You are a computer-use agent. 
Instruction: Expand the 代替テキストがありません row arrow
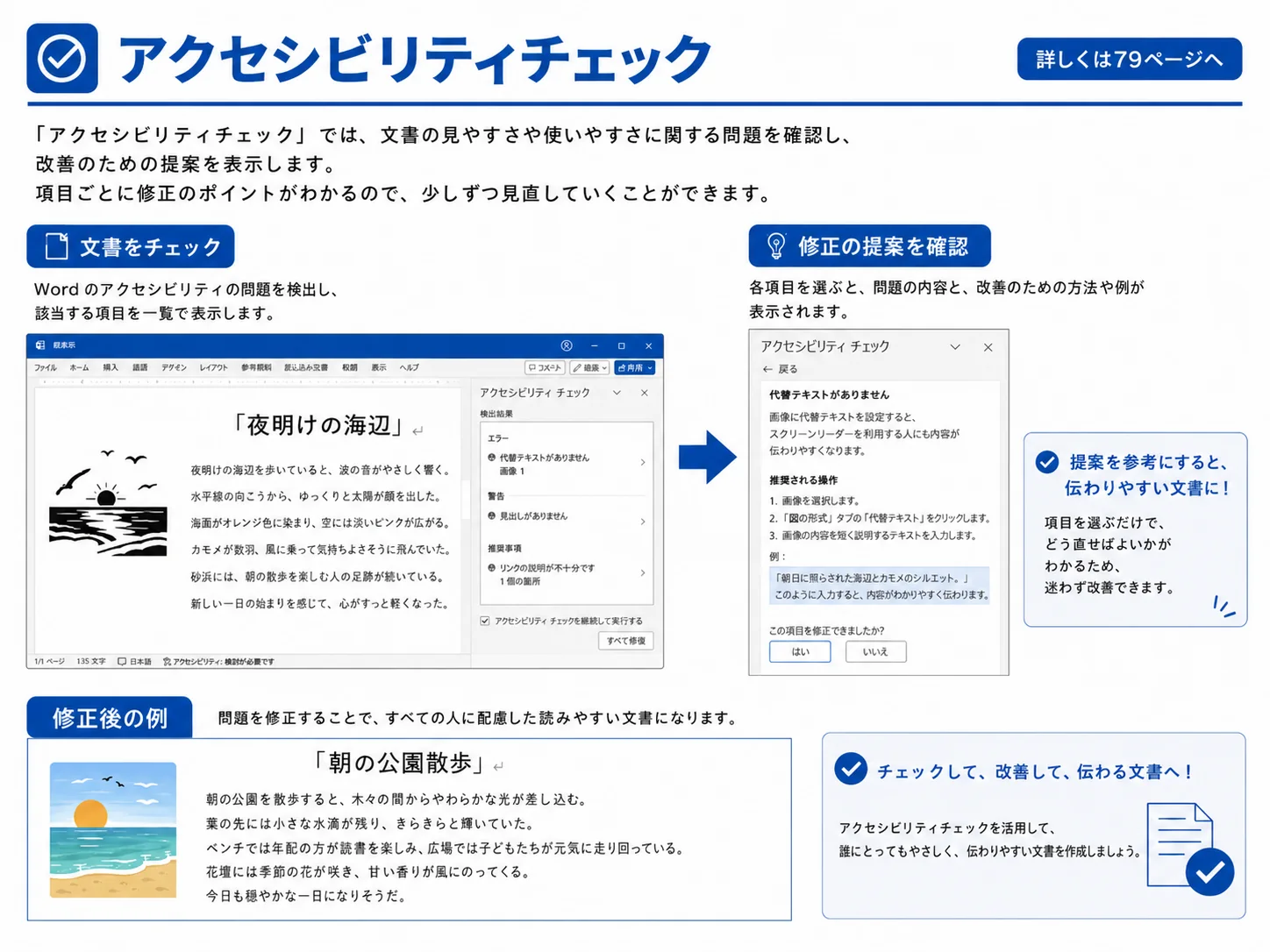pos(643,462)
